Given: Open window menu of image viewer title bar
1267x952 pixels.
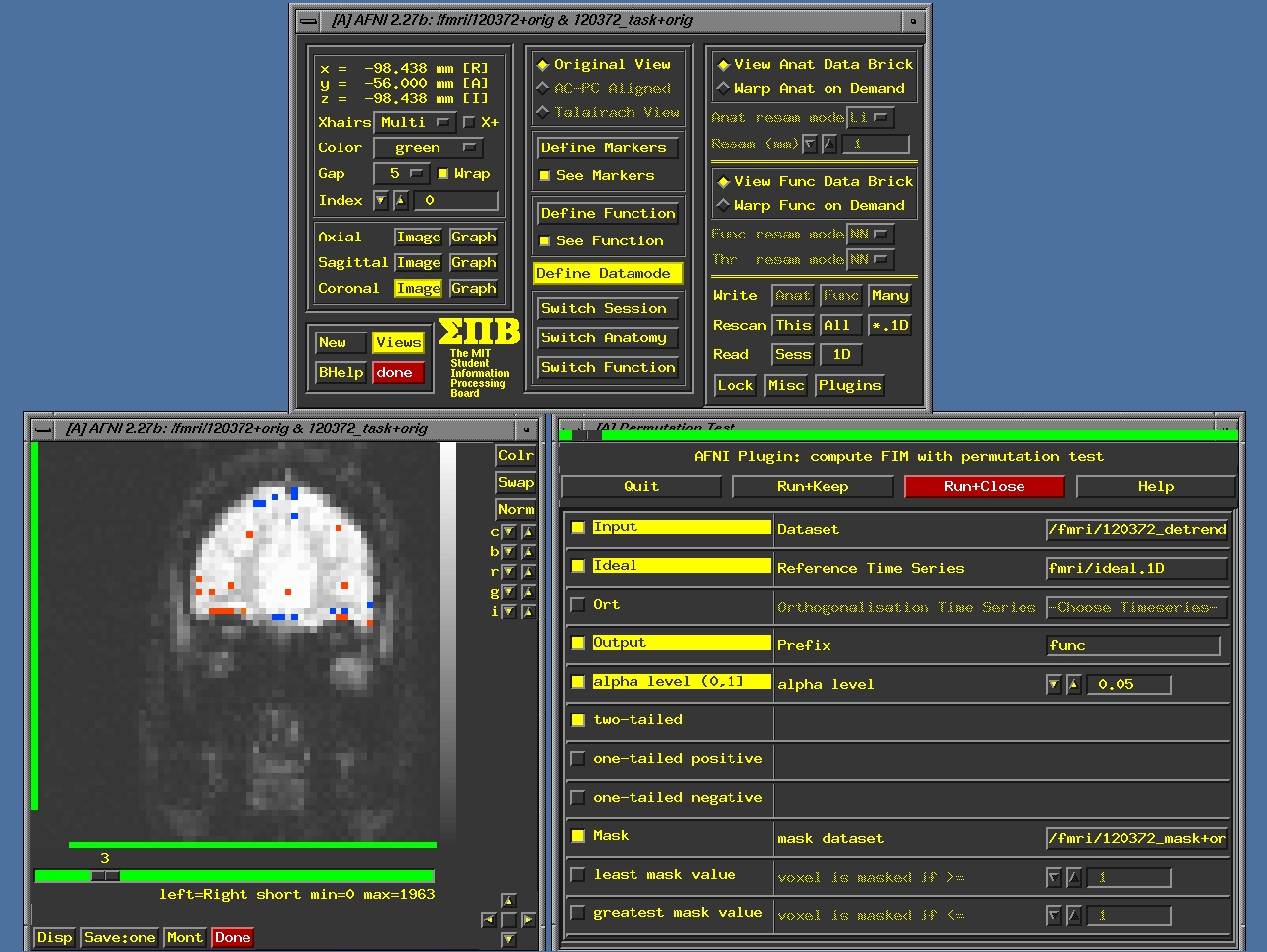Looking at the screenshot, I should coord(43,429).
